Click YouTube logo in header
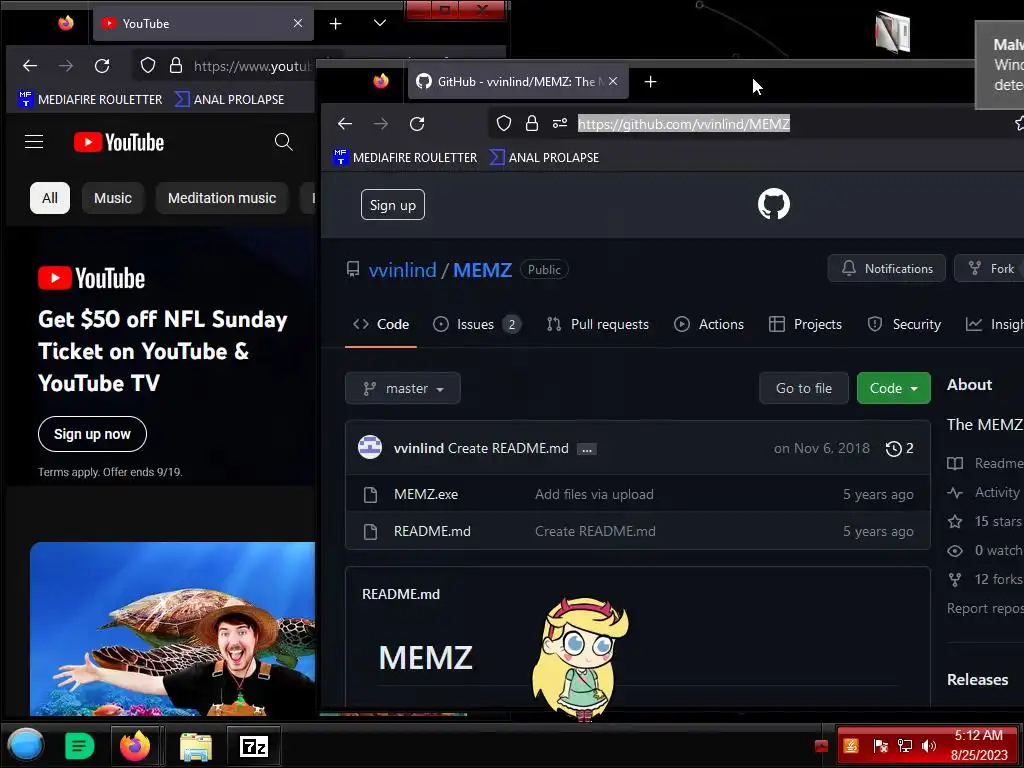Image resolution: width=1024 pixels, height=768 pixels. 119,142
